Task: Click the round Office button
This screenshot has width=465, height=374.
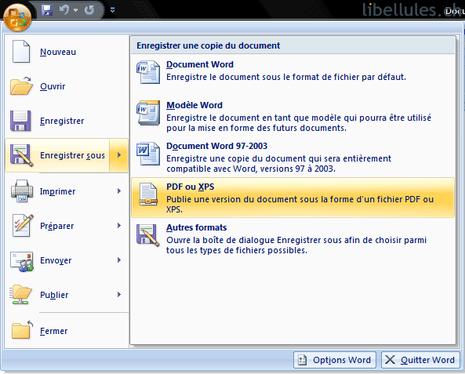Action: pyautogui.click(x=17, y=17)
